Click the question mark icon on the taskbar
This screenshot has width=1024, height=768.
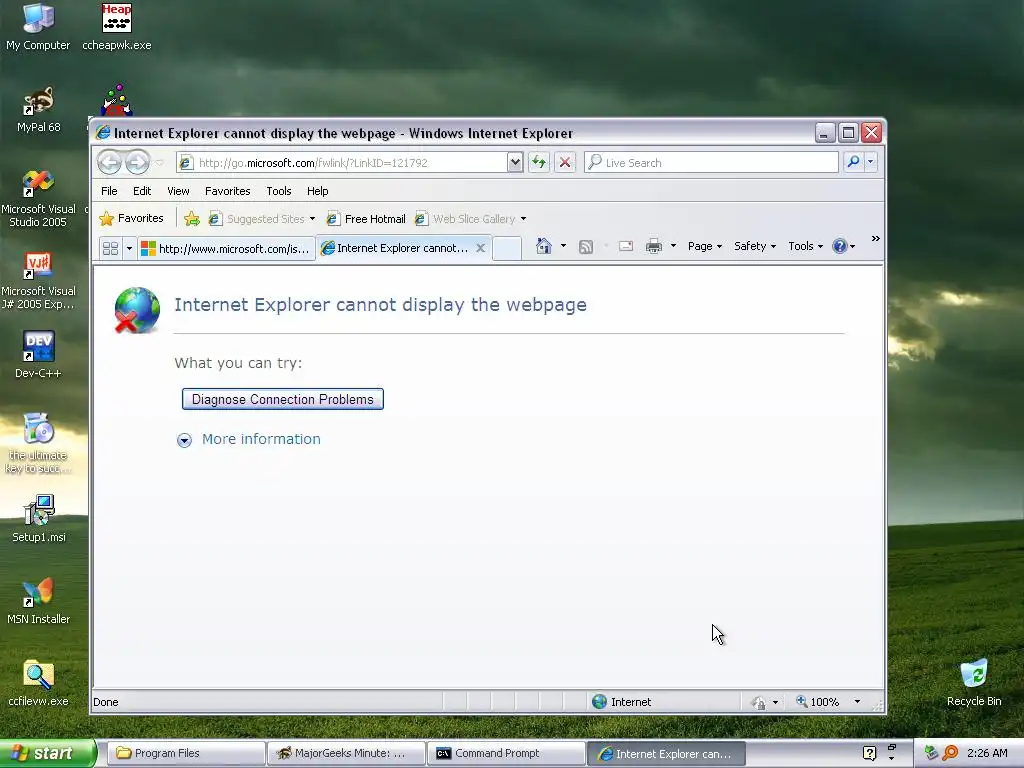[x=869, y=753]
